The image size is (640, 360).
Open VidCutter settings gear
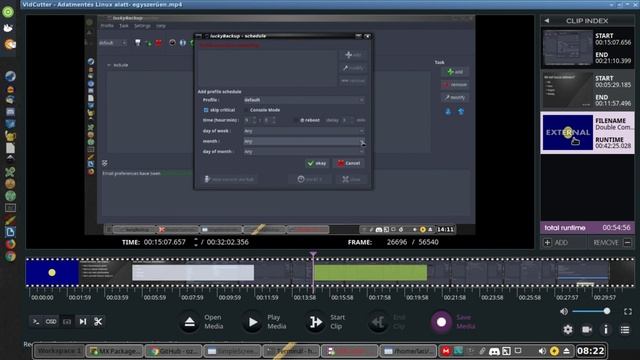[568, 329]
